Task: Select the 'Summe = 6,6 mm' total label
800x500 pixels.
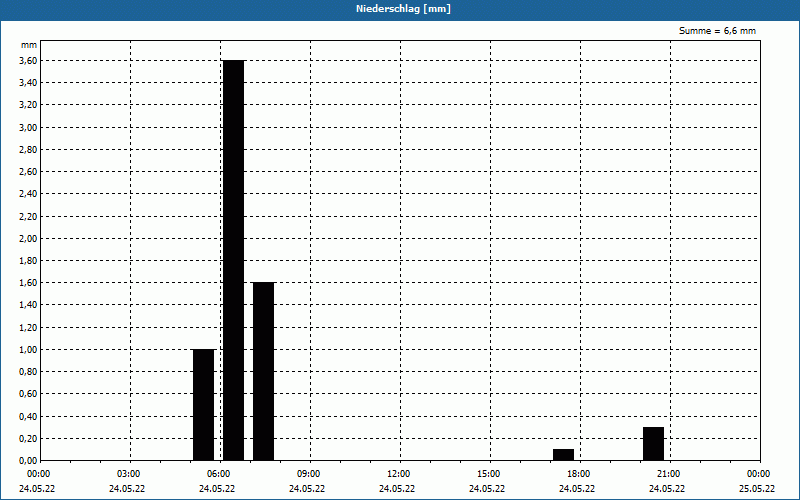Action: pyautogui.click(x=717, y=31)
